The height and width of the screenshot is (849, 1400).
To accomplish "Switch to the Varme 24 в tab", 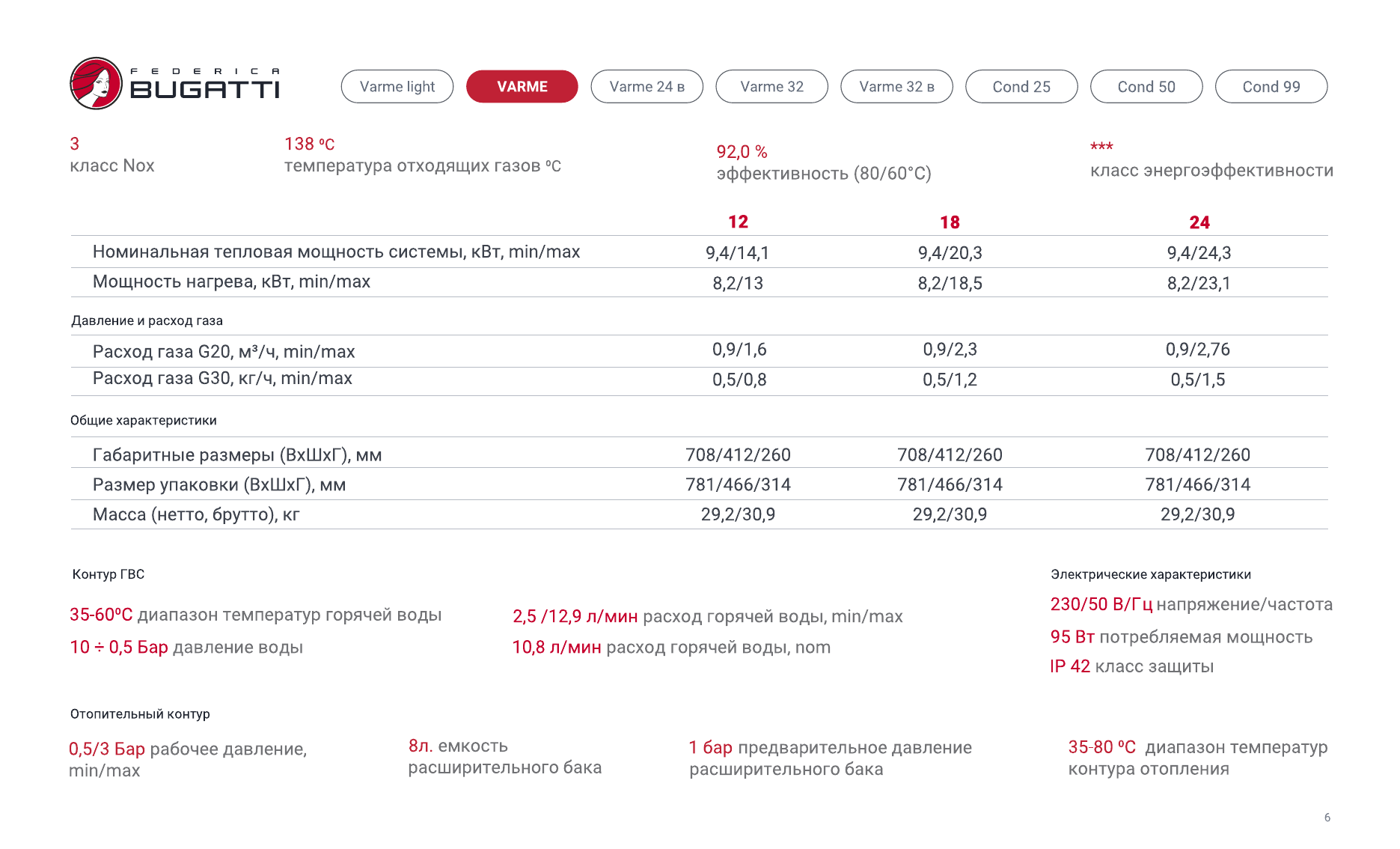I will point(647,87).
